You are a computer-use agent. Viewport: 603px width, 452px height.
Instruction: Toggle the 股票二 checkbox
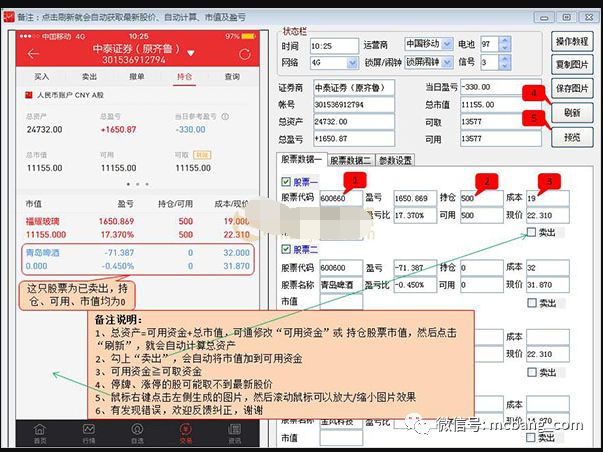(286, 249)
